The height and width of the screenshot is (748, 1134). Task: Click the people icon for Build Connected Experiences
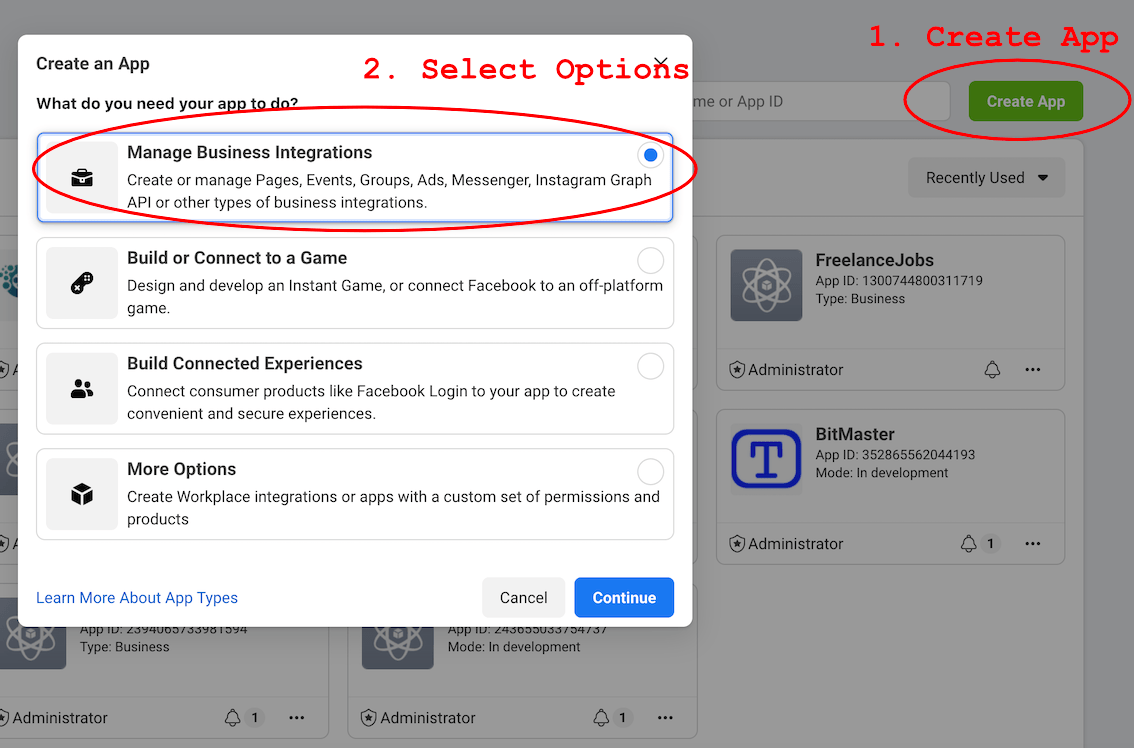(x=82, y=388)
